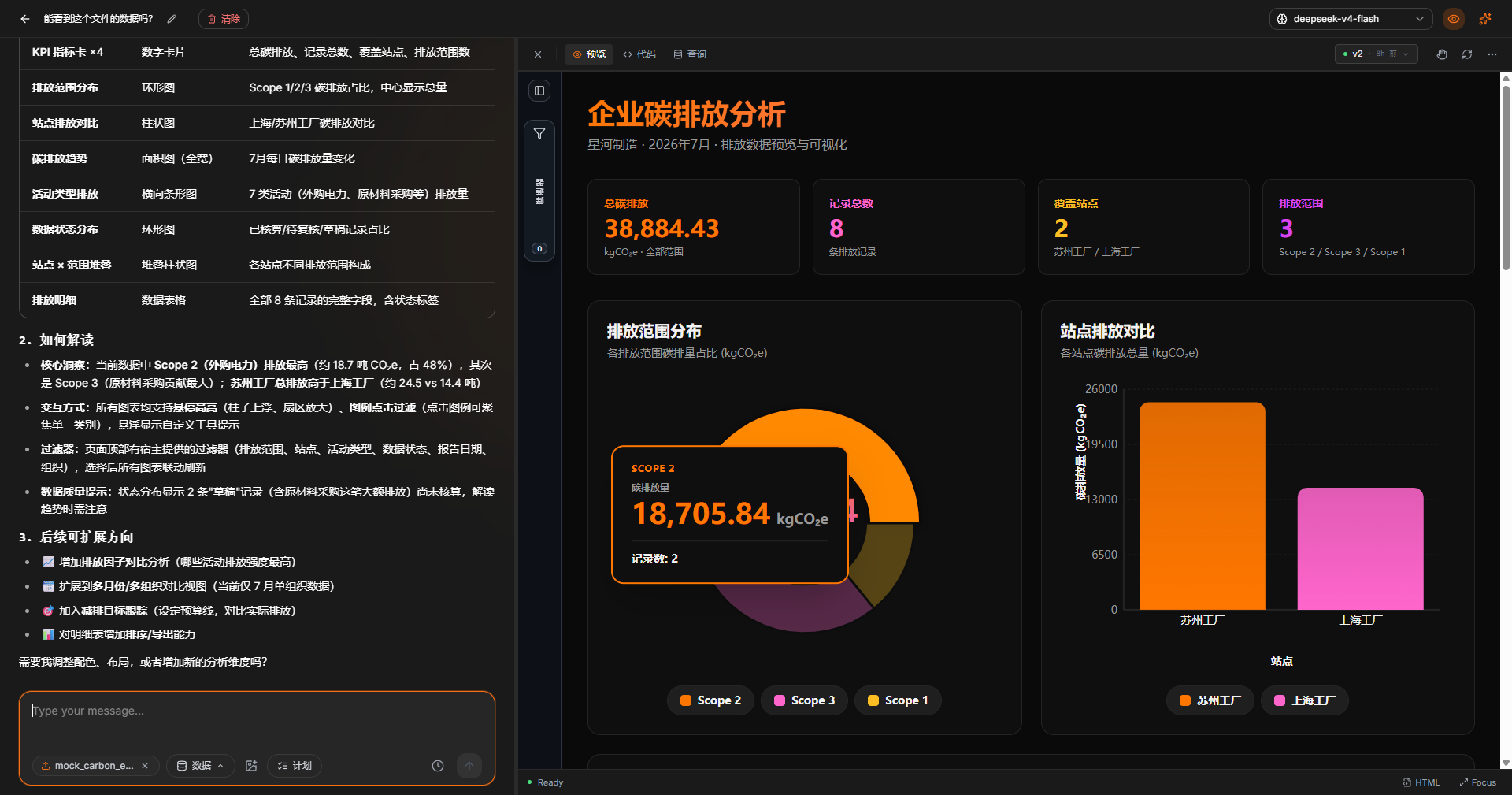Refresh the preview with reload icon
The image size is (1512, 795).
tap(1467, 54)
